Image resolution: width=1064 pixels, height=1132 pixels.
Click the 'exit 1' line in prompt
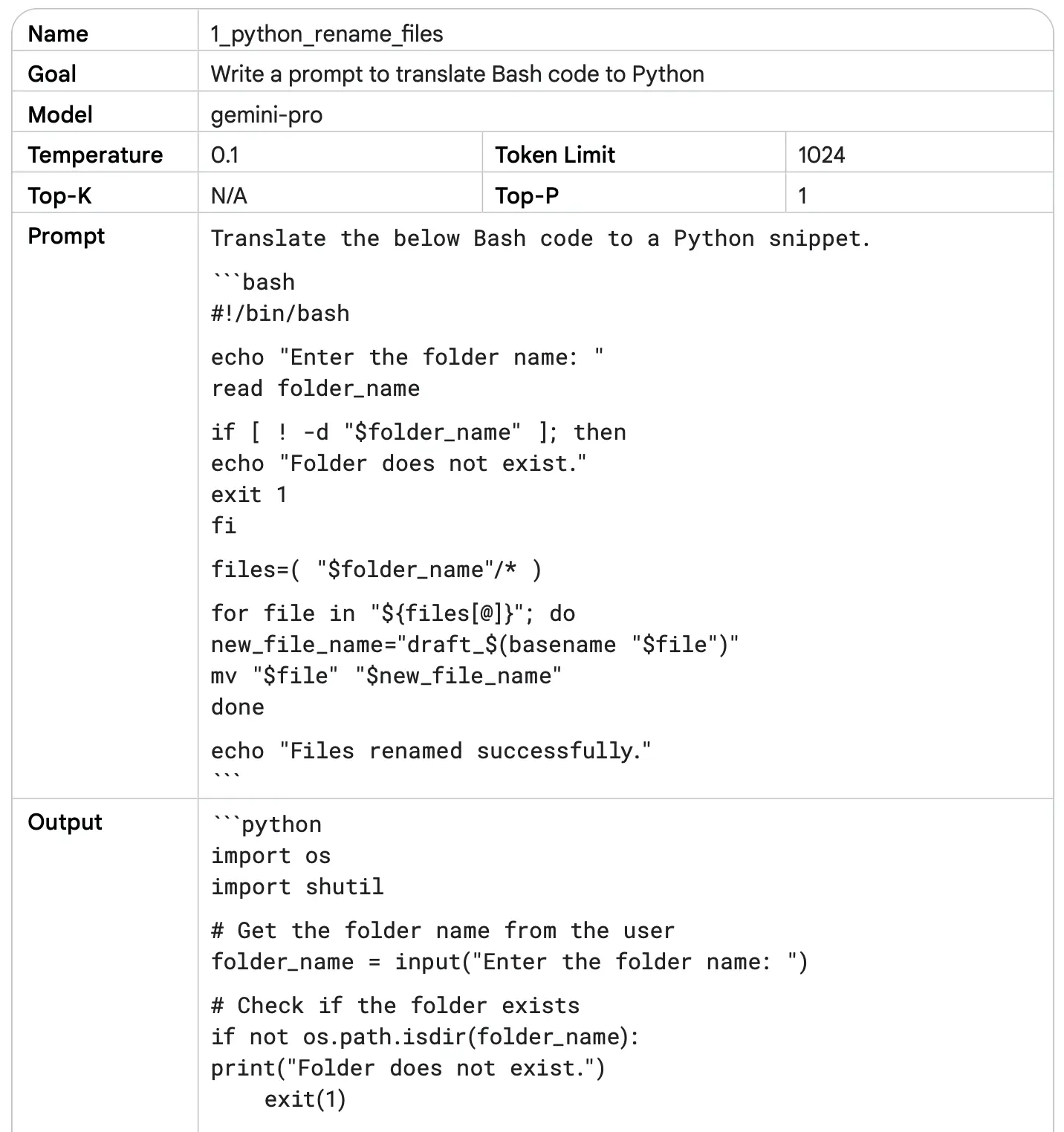coord(249,495)
